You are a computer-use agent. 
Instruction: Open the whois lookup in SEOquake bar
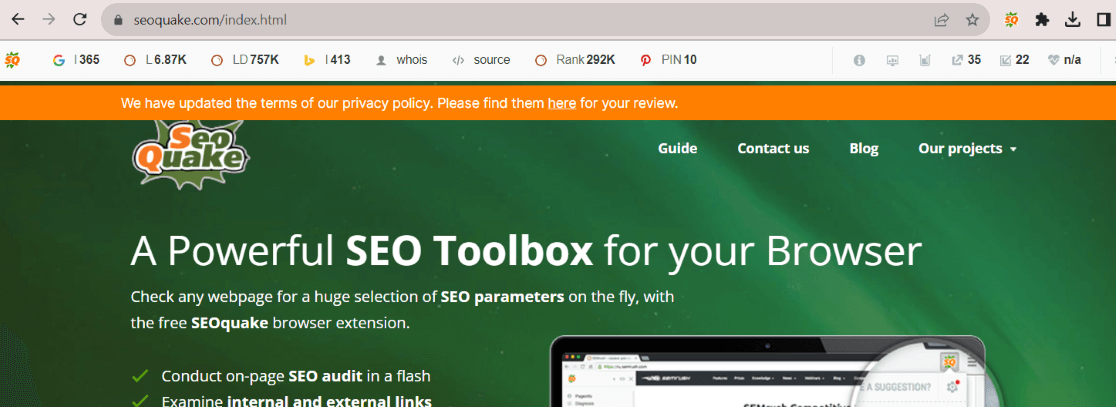click(x=401, y=60)
